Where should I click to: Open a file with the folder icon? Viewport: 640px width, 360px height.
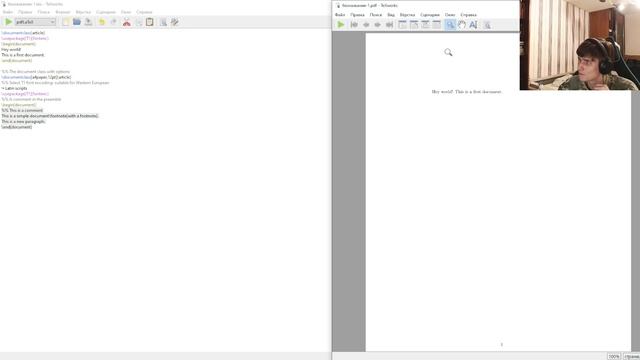pos(77,22)
